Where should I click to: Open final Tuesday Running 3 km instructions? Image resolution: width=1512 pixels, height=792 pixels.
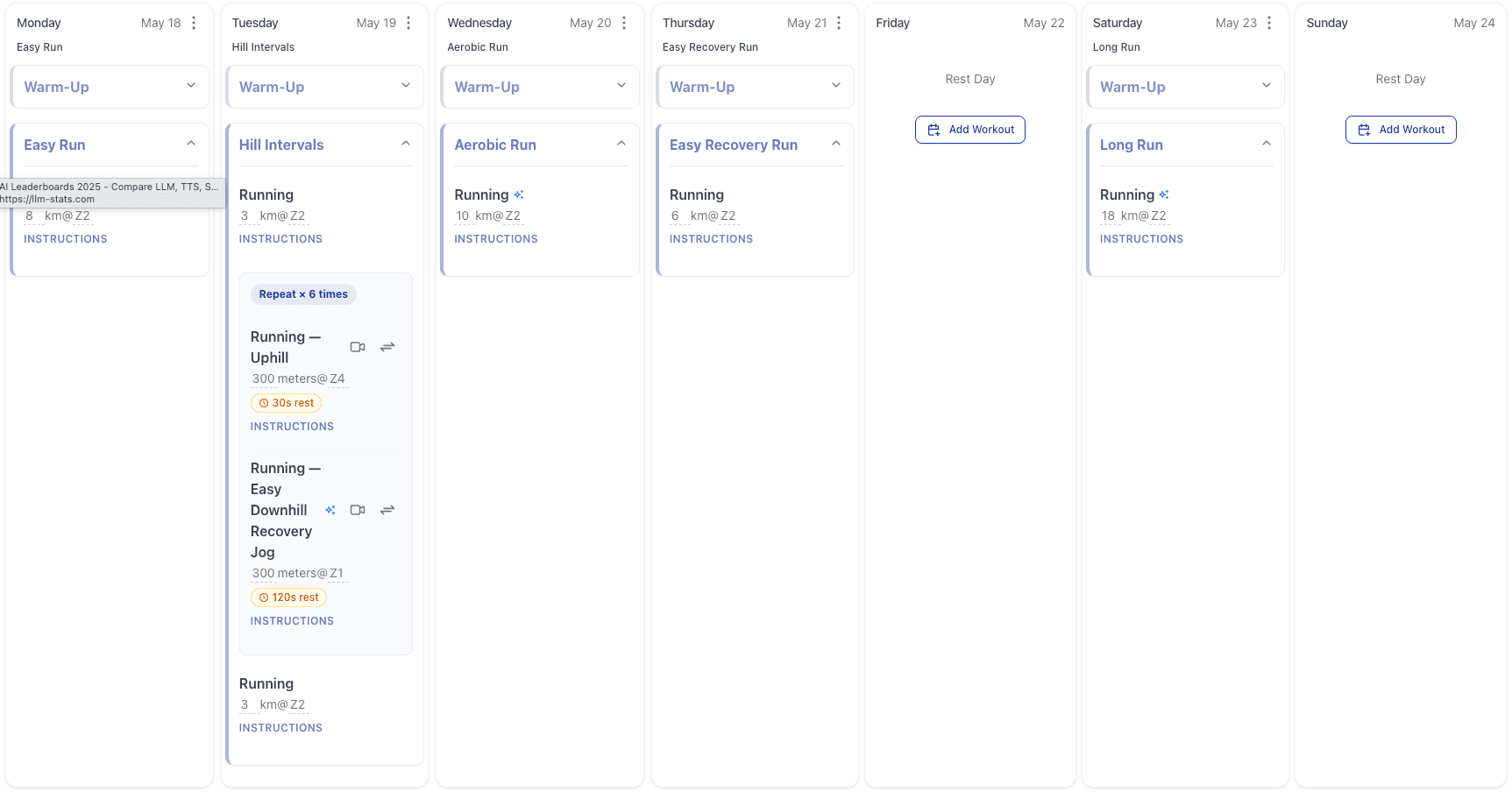click(x=280, y=728)
